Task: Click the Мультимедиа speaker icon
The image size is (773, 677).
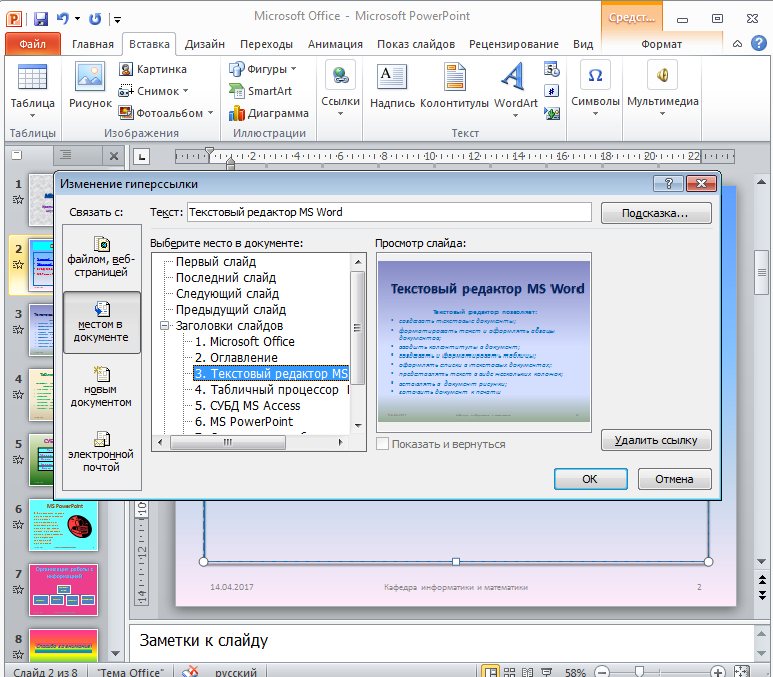Action: (663, 75)
